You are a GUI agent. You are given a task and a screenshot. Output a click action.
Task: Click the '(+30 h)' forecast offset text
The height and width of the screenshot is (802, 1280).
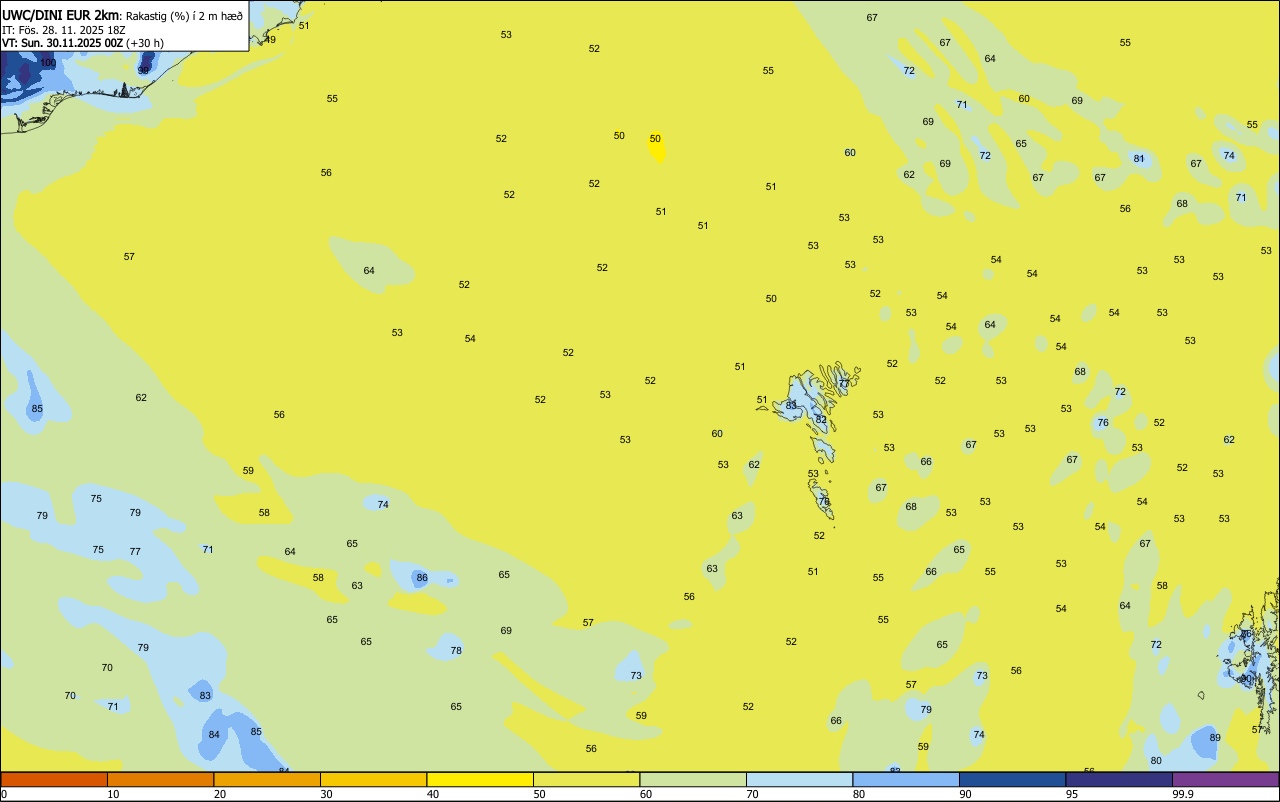[x=145, y=43]
